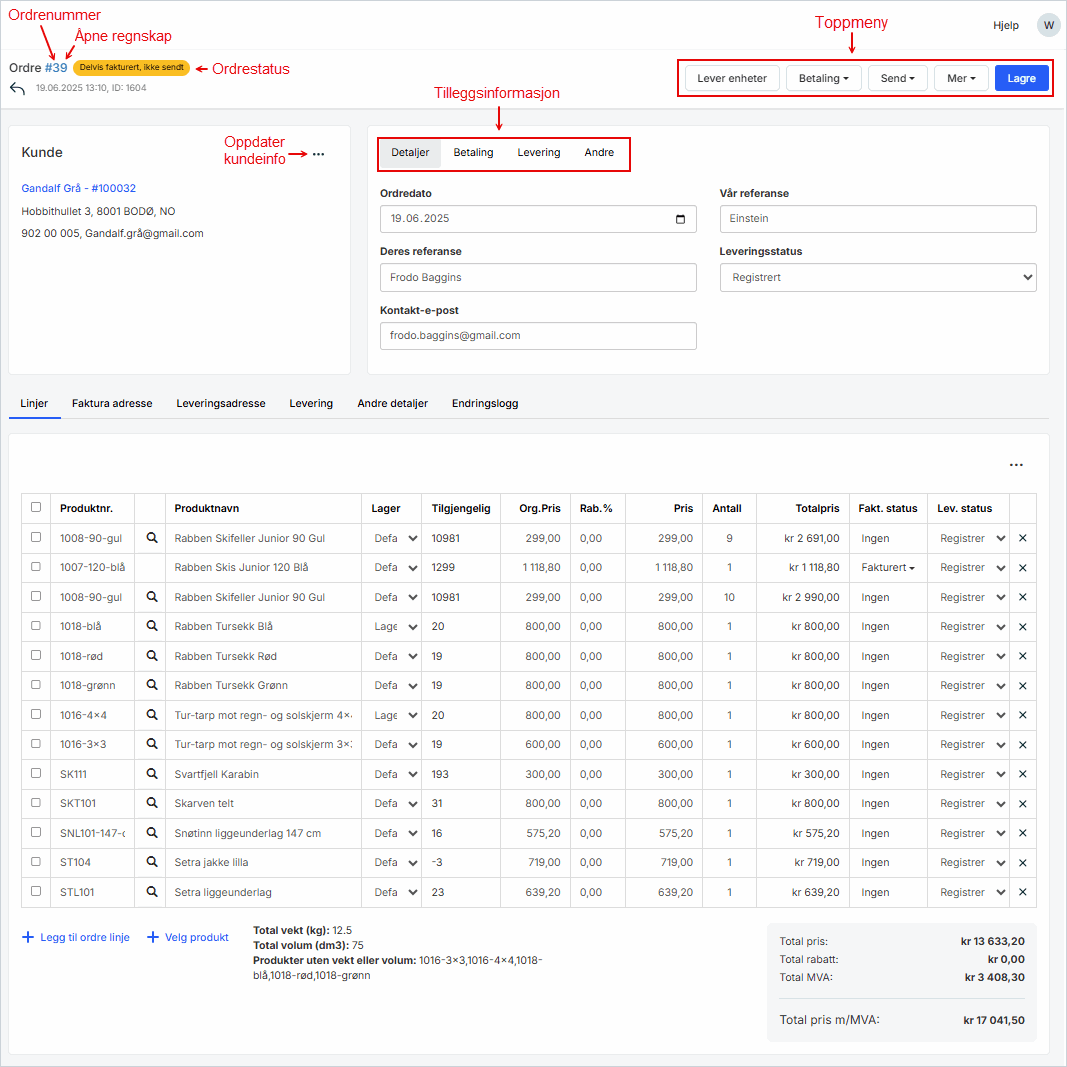Switch to the Endringslogg tab
Viewport: 1067px width, 1067px height.
coord(484,403)
